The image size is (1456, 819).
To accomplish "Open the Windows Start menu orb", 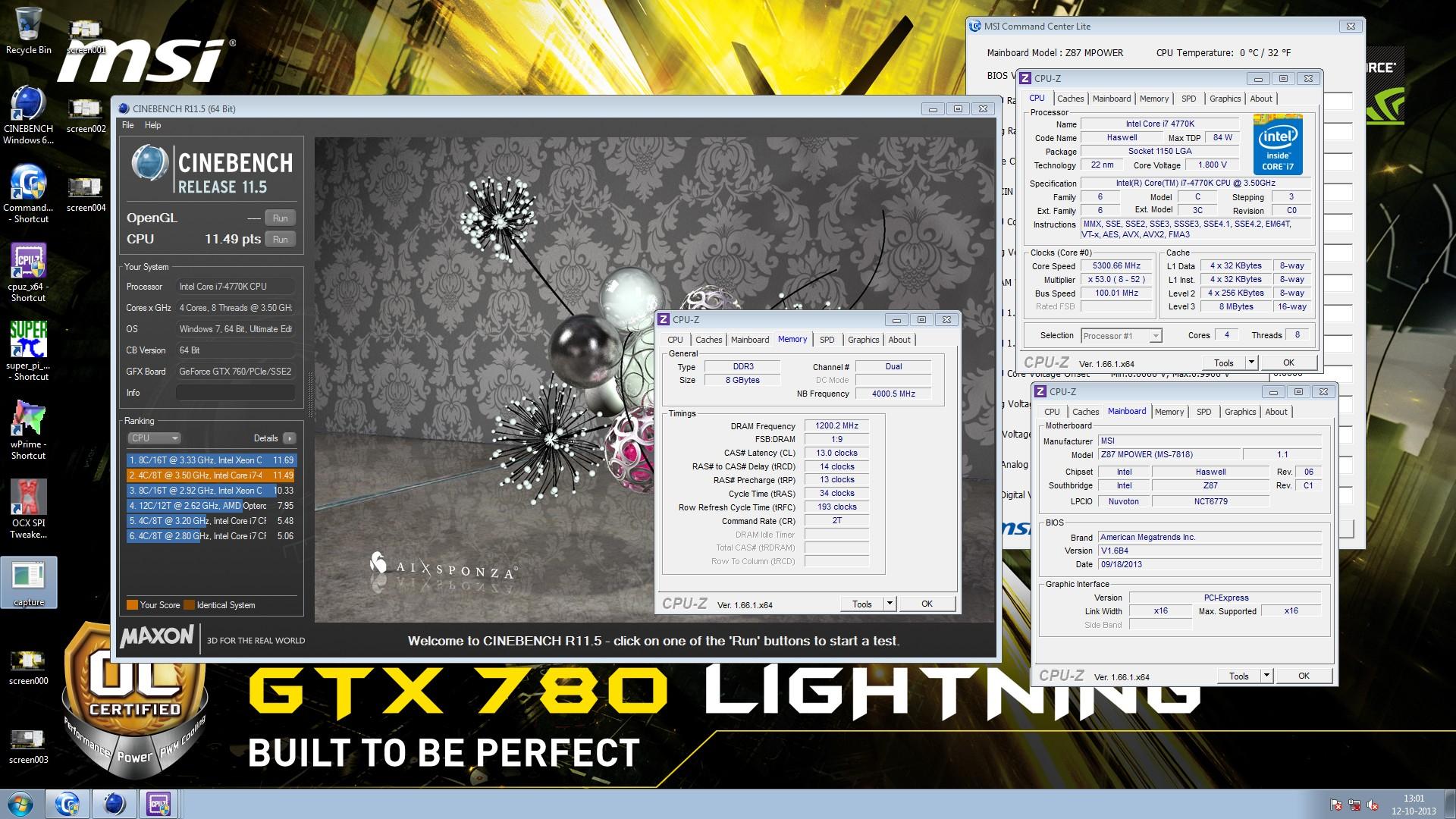I will pyautogui.click(x=20, y=804).
